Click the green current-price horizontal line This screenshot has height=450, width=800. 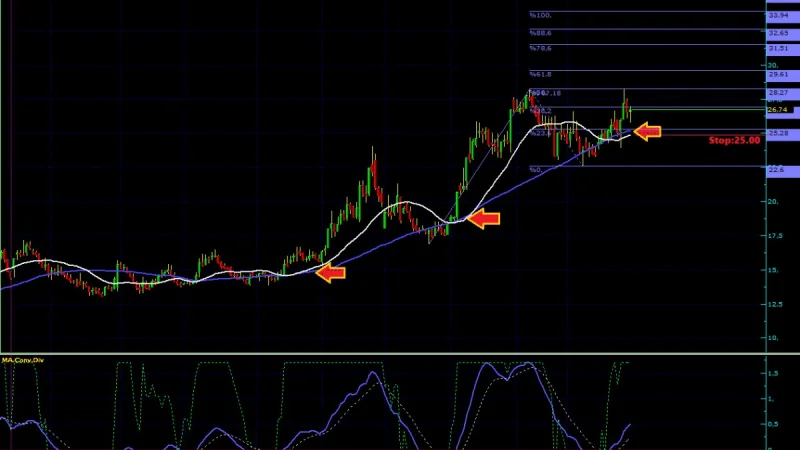tap(698, 109)
